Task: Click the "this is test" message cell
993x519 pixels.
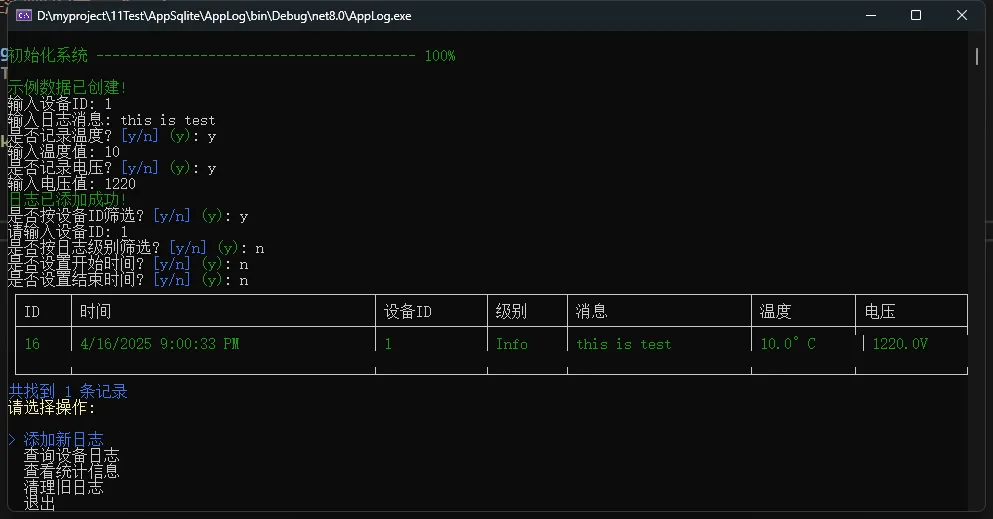Action: click(x=624, y=344)
